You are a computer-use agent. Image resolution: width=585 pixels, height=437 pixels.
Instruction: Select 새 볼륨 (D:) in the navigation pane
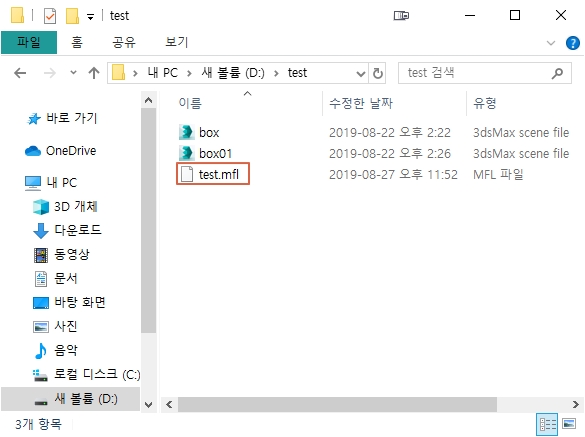71,399
